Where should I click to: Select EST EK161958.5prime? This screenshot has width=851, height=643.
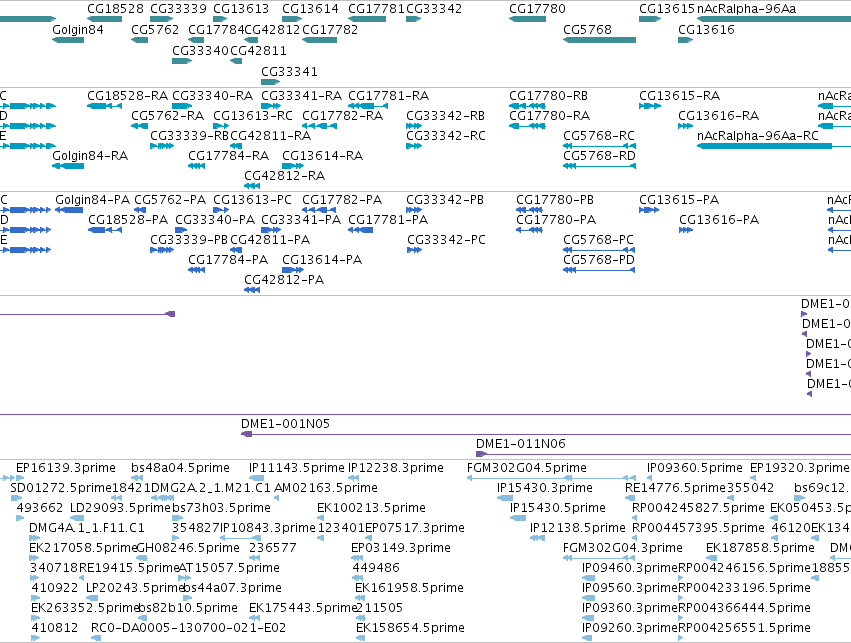(409, 588)
